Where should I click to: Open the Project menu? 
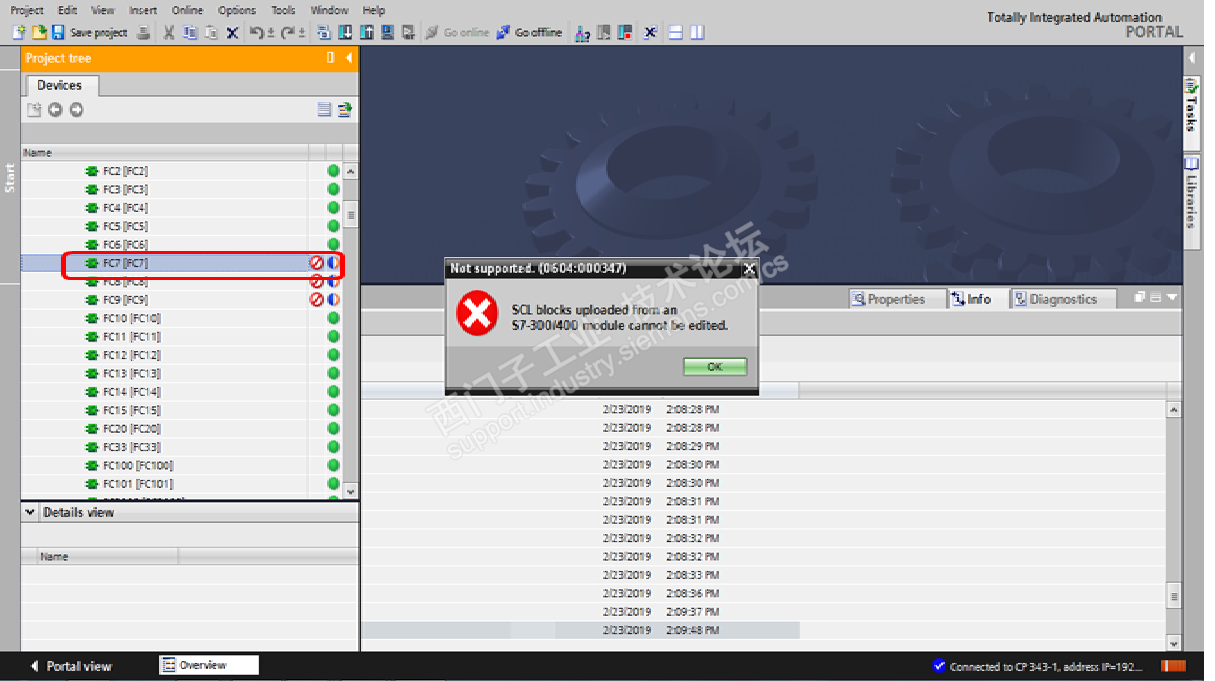pos(27,10)
